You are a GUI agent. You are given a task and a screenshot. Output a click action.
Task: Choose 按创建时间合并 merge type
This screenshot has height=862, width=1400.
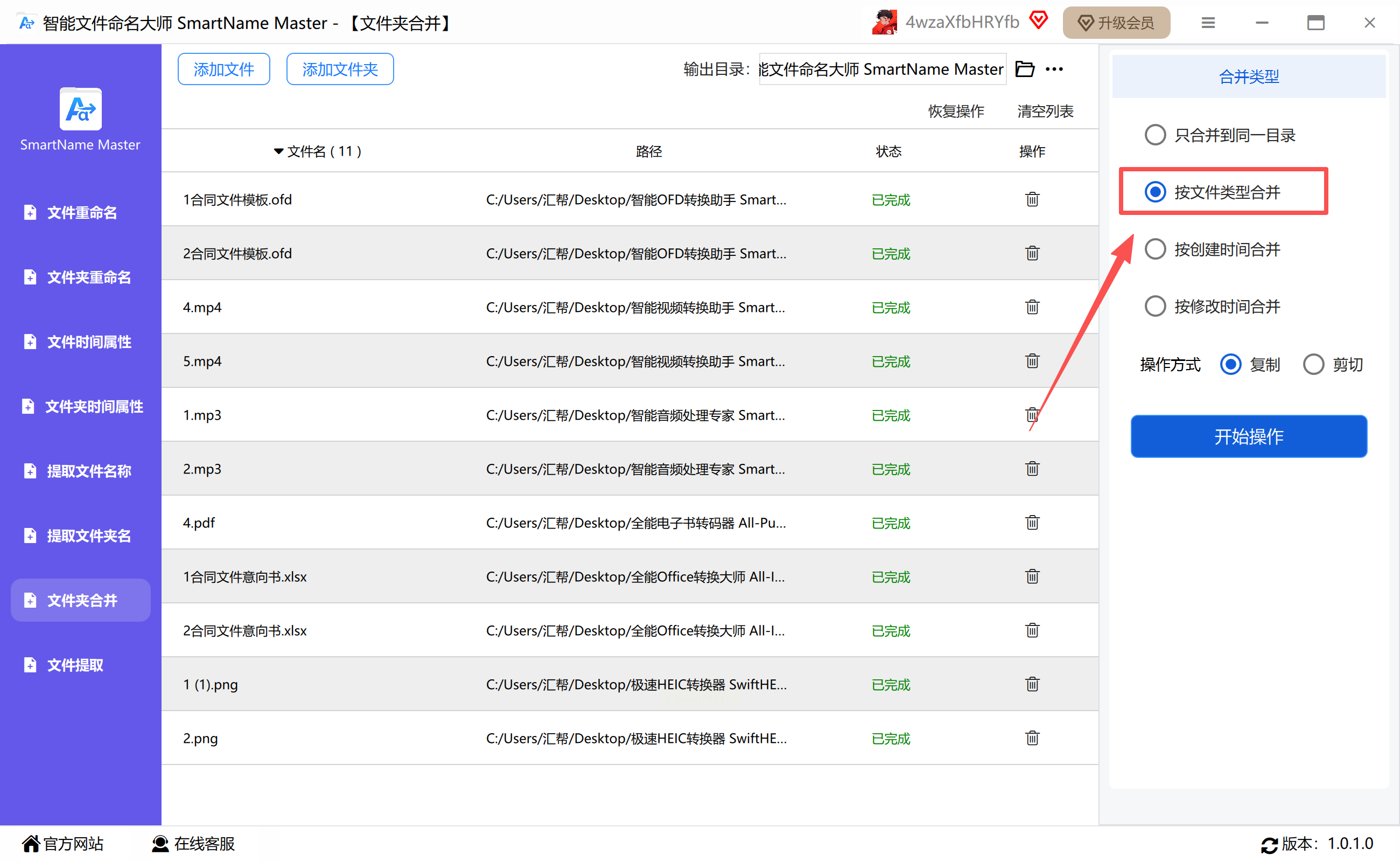coord(1155,249)
